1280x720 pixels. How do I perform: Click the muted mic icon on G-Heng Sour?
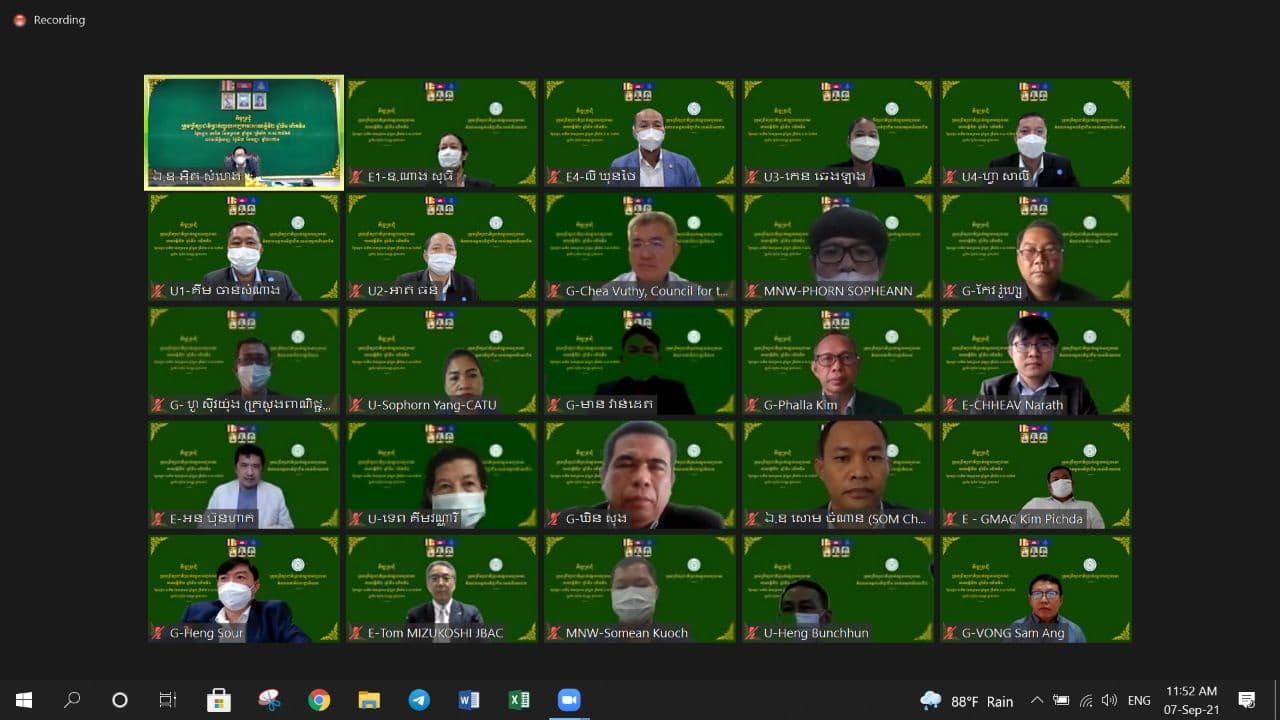pos(158,633)
